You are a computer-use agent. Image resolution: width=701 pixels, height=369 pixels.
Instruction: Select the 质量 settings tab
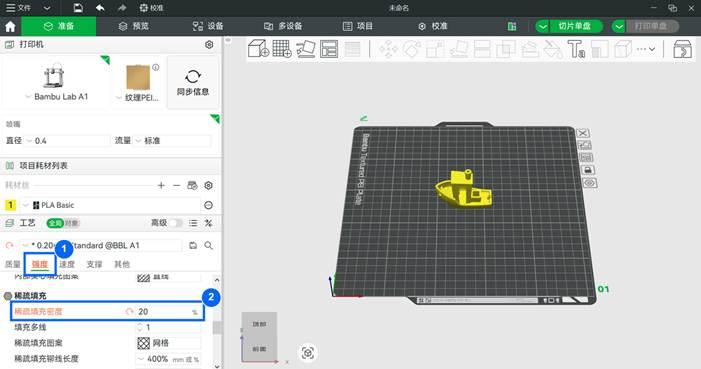(13, 264)
